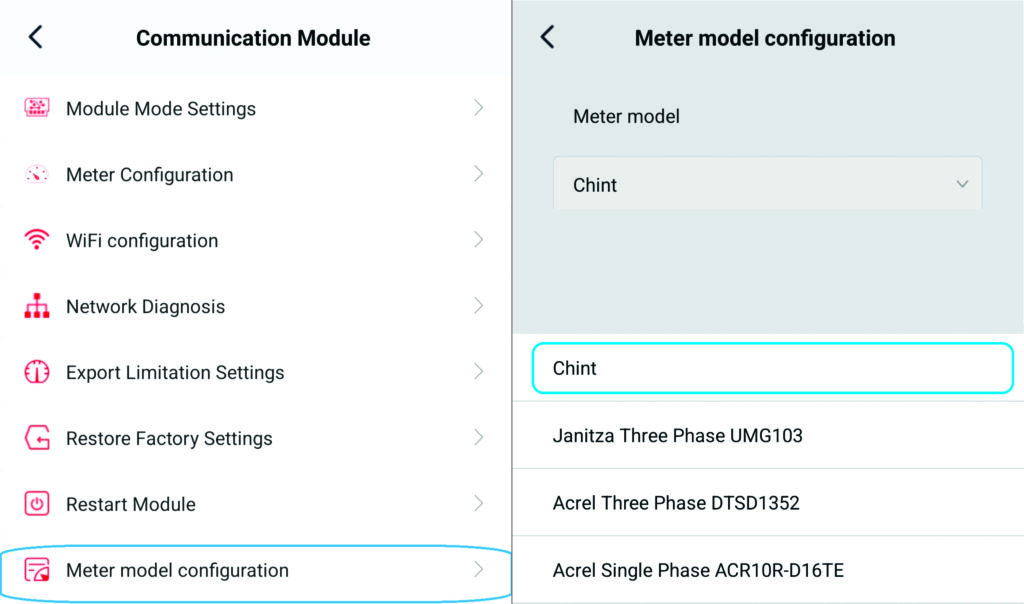Click the Meter model configuration icon

[37, 570]
